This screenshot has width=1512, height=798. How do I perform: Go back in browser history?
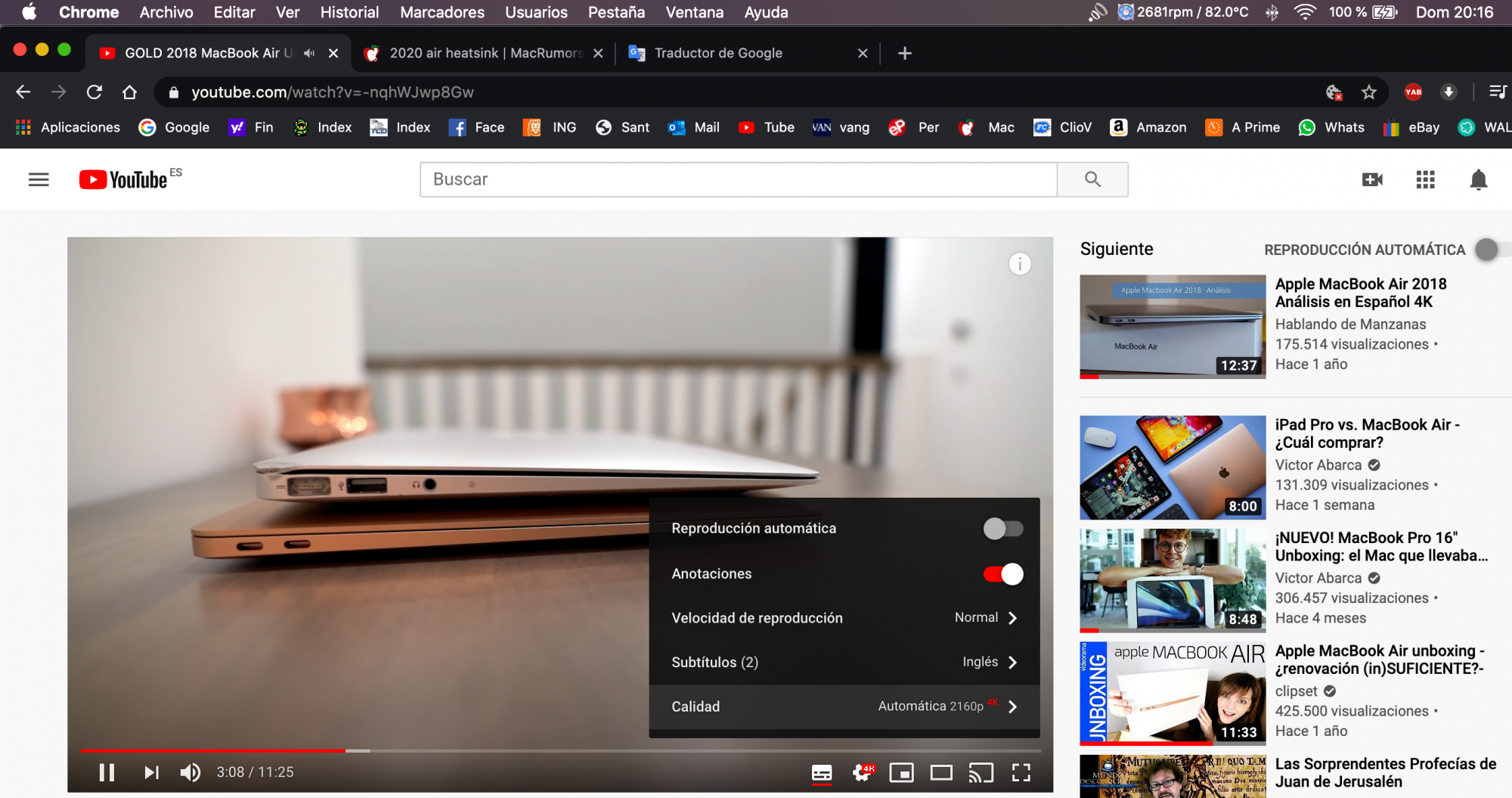[23, 92]
